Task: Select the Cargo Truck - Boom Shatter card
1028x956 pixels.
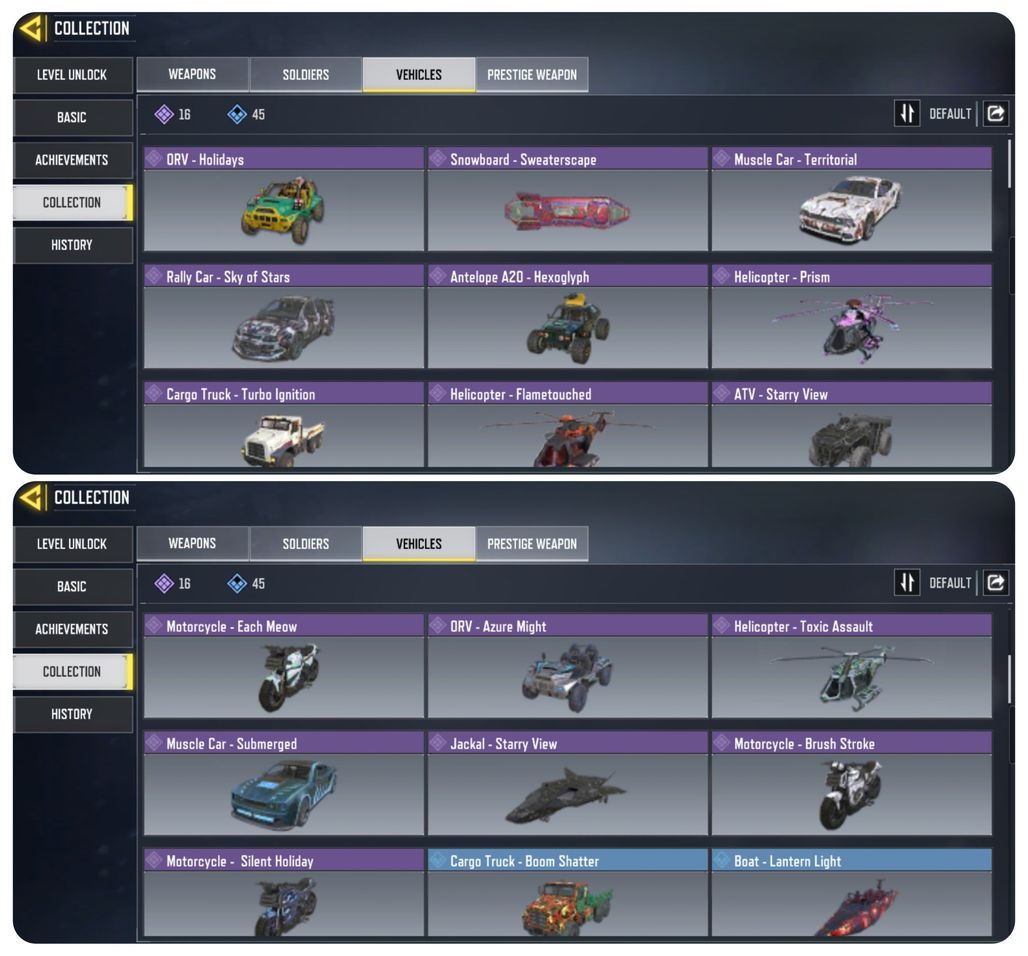Action: coord(568,892)
